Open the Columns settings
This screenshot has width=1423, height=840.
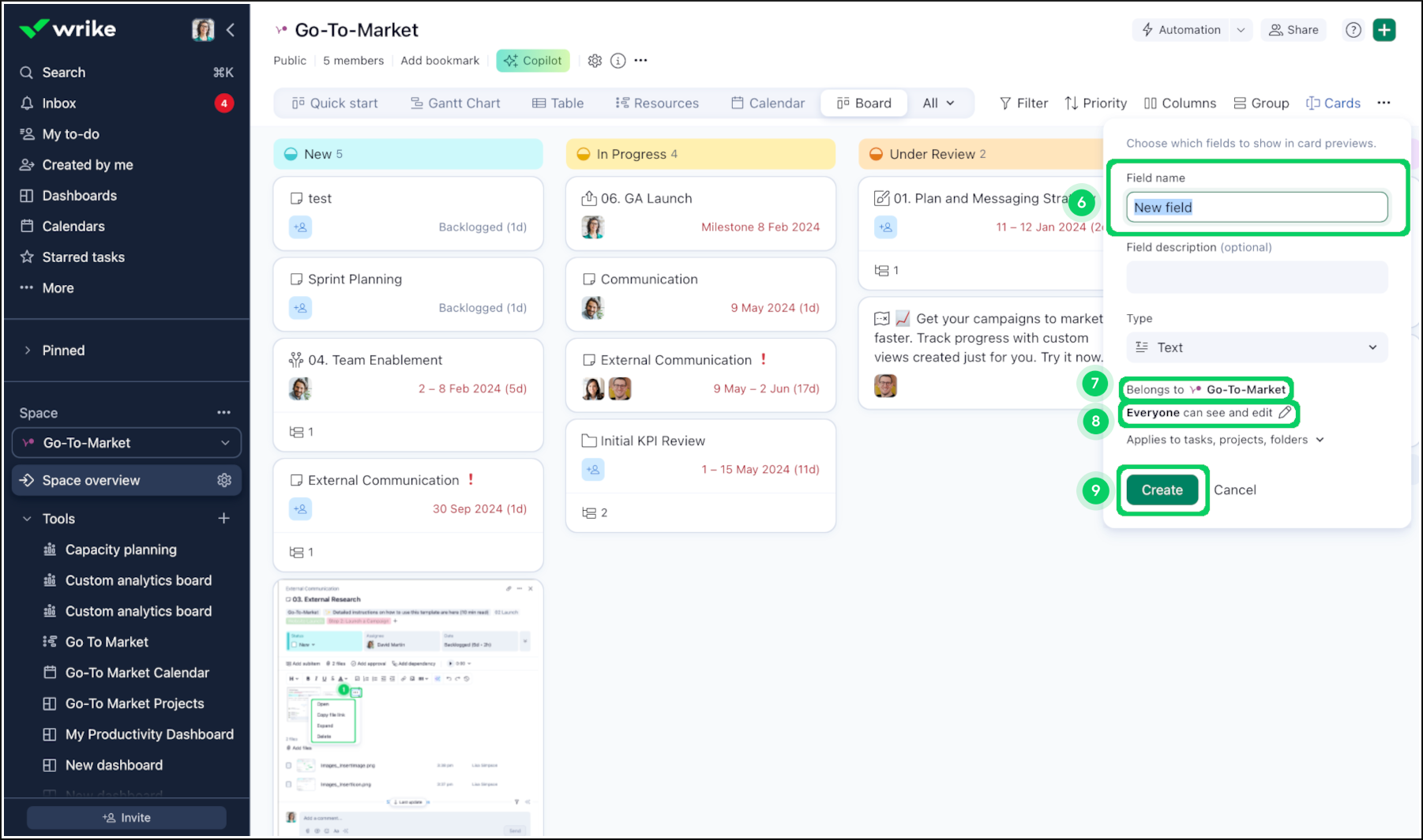pyautogui.click(x=1180, y=103)
